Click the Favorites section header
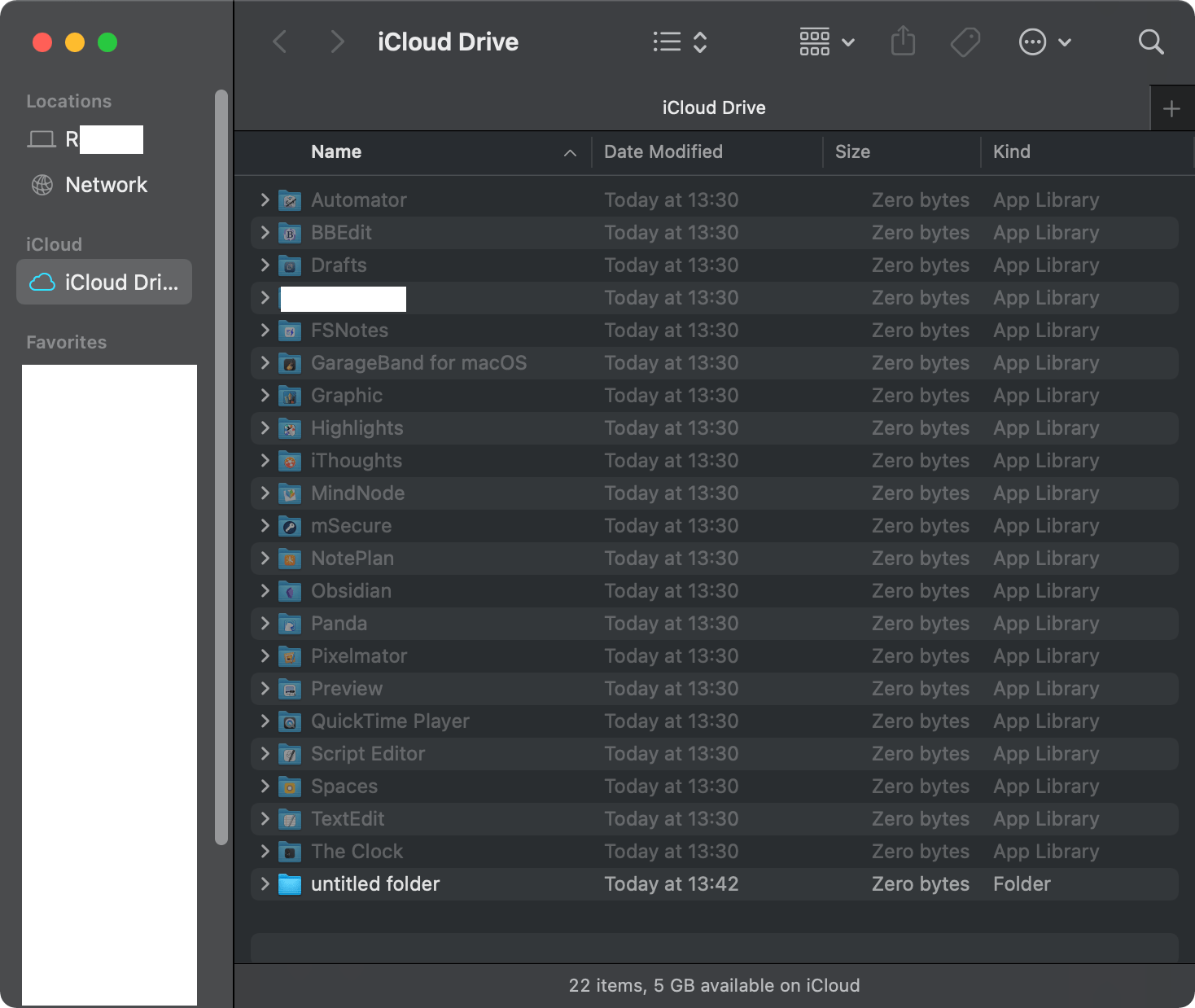This screenshot has height=1008, width=1195. tap(66, 342)
